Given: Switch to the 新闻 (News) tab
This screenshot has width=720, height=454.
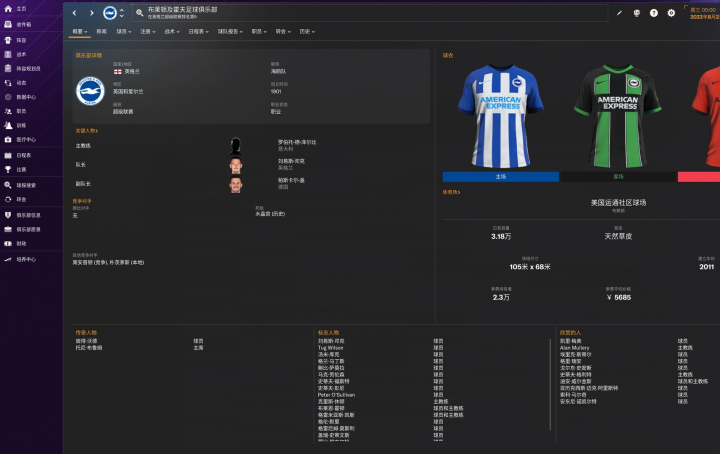Looking at the screenshot, I should tap(101, 32).
